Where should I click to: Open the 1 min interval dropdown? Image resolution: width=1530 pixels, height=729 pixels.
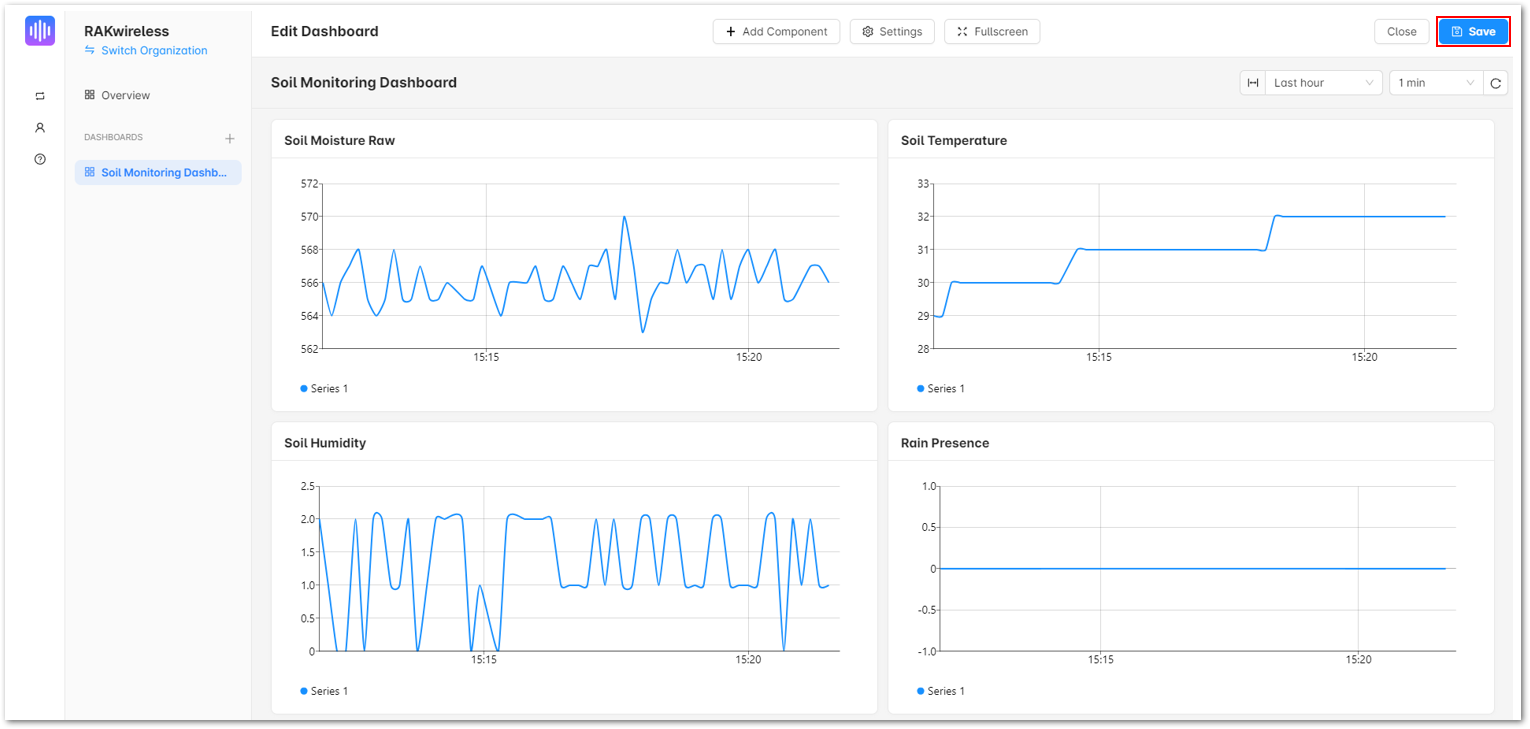tap(1436, 83)
